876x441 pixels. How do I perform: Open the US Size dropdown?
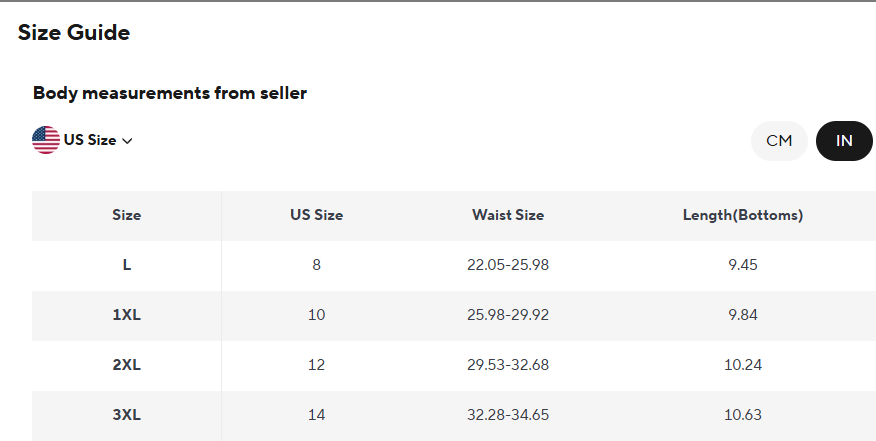point(90,140)
